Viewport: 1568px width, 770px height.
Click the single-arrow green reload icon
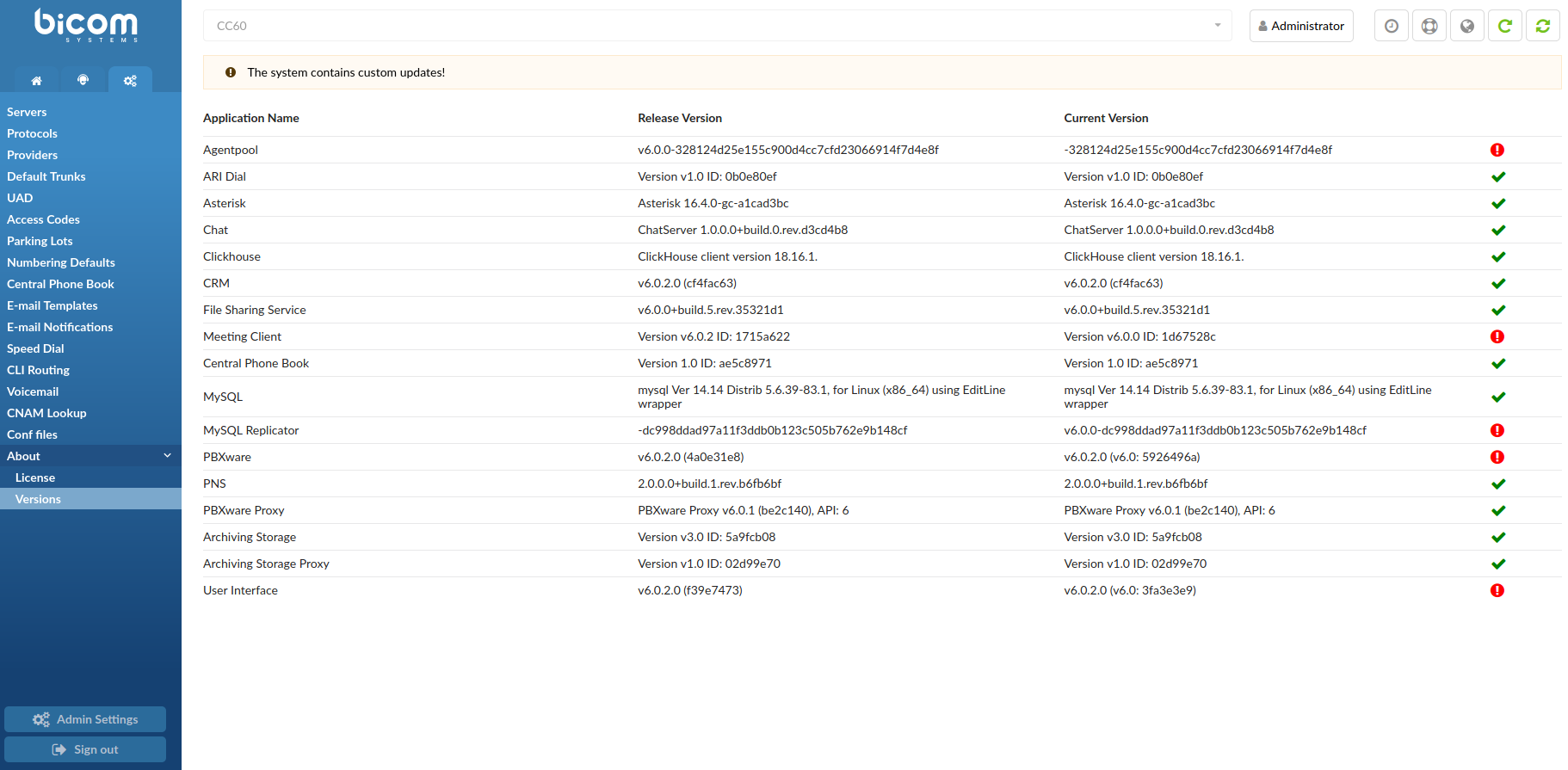point(1505,26)
